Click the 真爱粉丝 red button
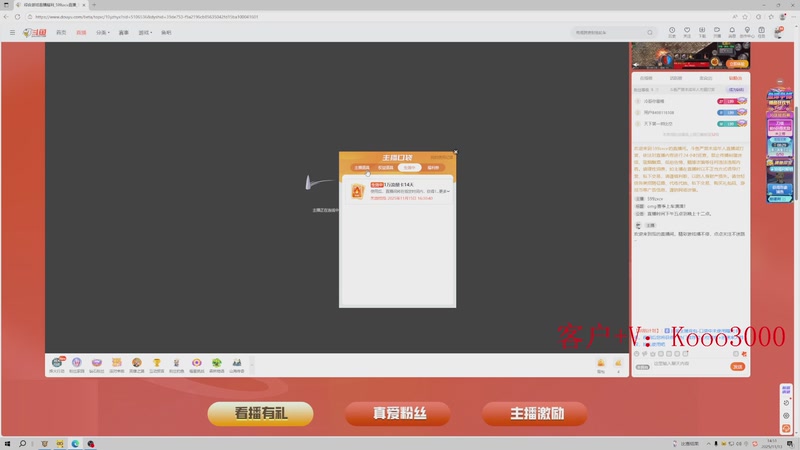This screenshot has height=450, width=800. (x=398, y=413)
